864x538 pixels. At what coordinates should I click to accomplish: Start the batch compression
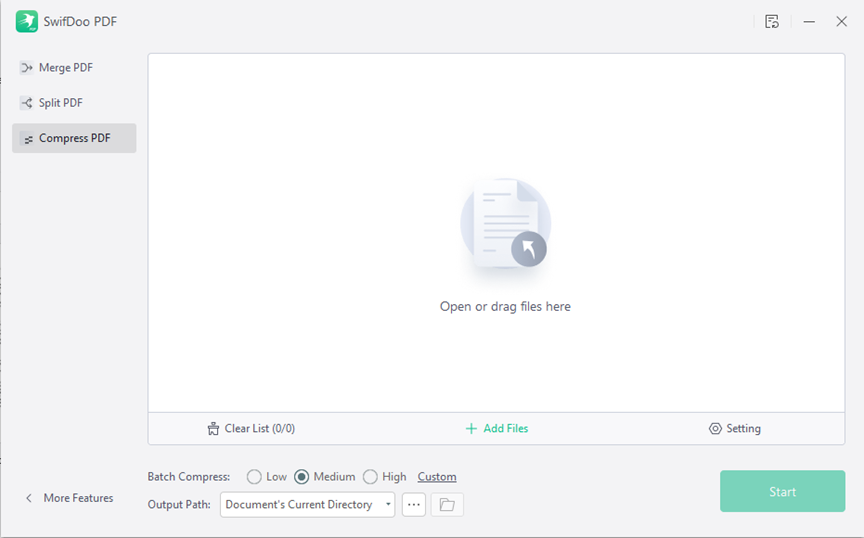pyautogui.click(x=782, y=491)
